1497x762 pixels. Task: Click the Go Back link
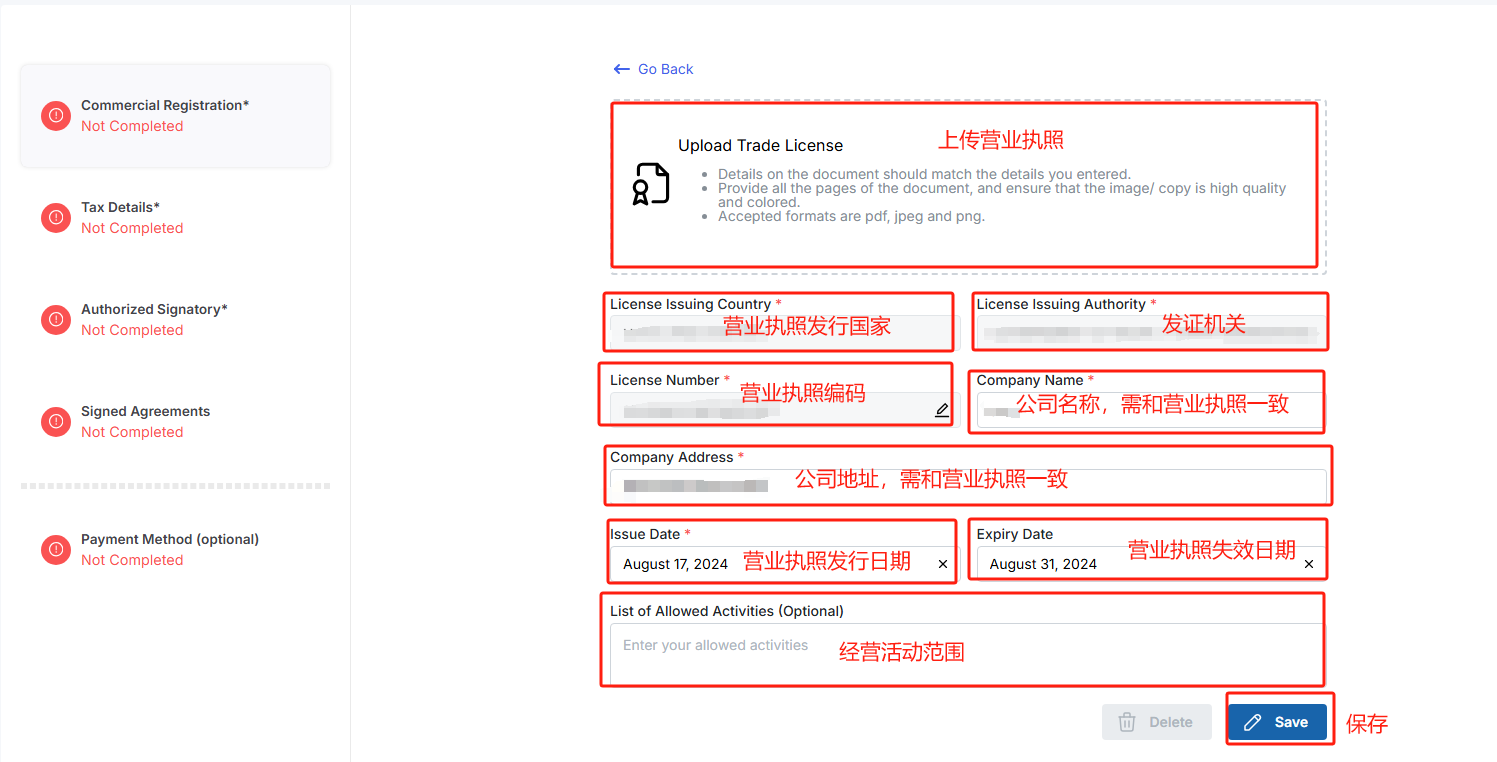tap(654, 69)
